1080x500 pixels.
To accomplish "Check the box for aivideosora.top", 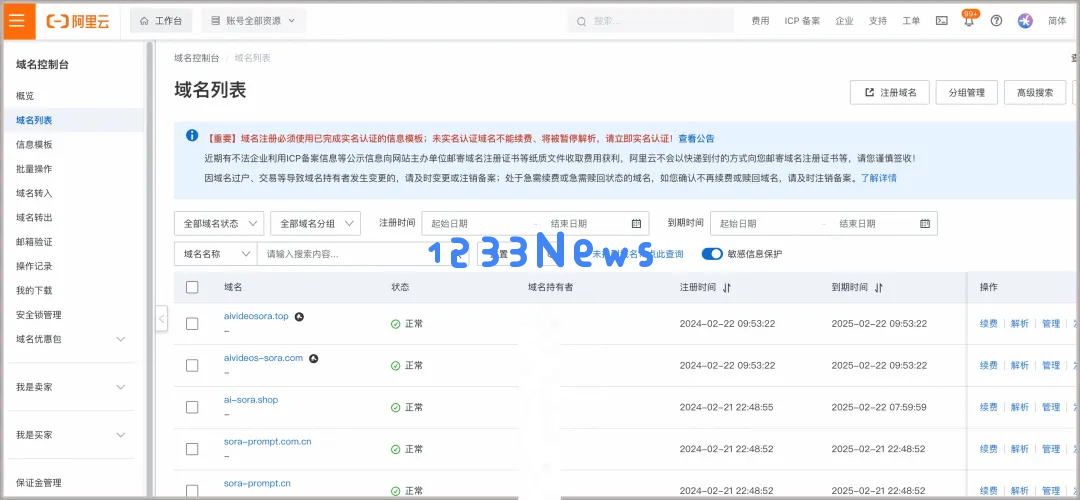I will tap(192, 324).
